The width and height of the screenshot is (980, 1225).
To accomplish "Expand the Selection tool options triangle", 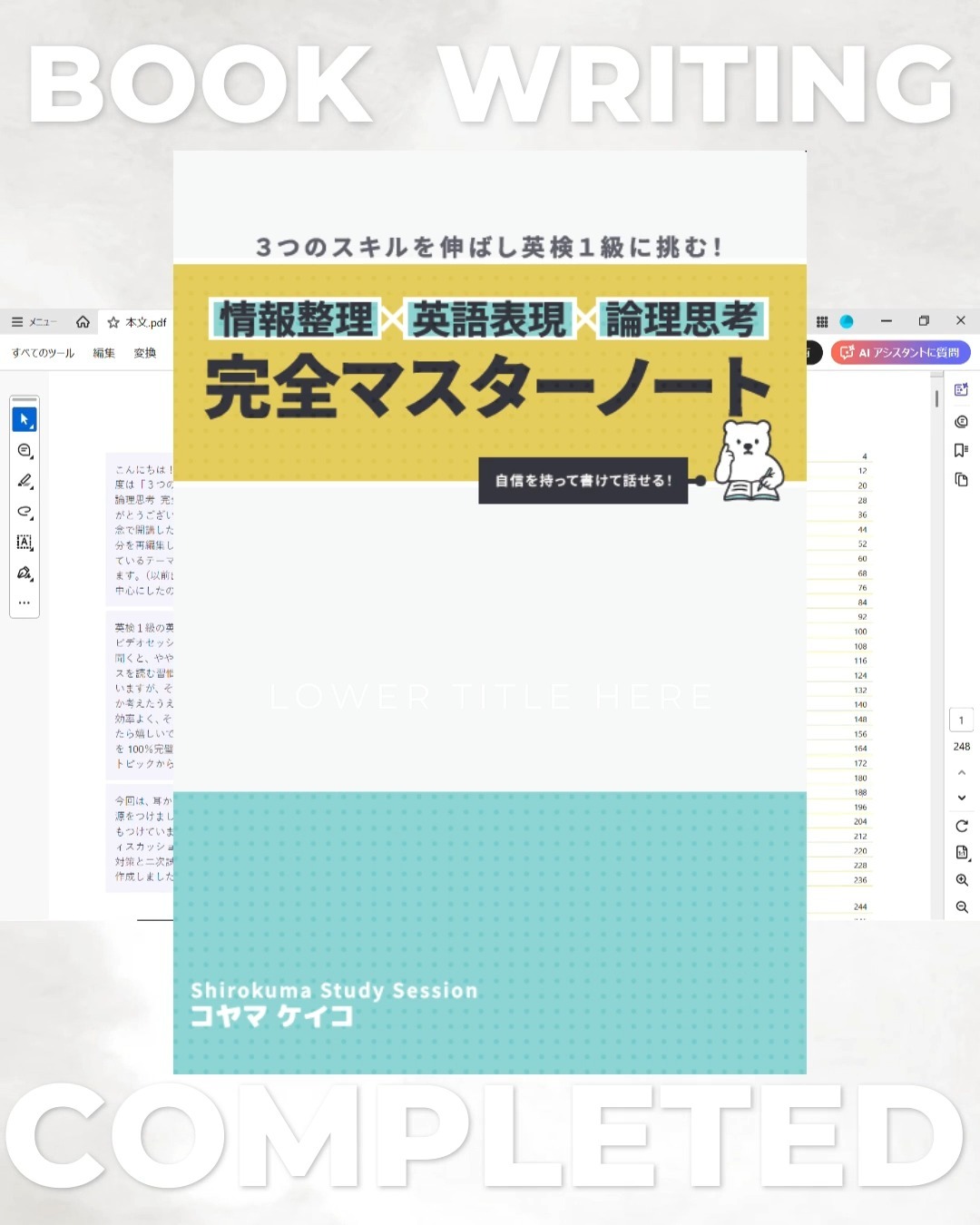I will coord(33,426).
